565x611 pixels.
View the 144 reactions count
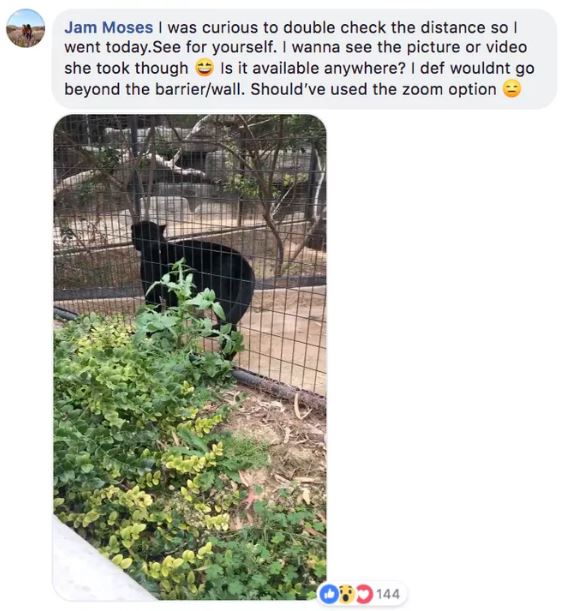click(x=388, y=594)
